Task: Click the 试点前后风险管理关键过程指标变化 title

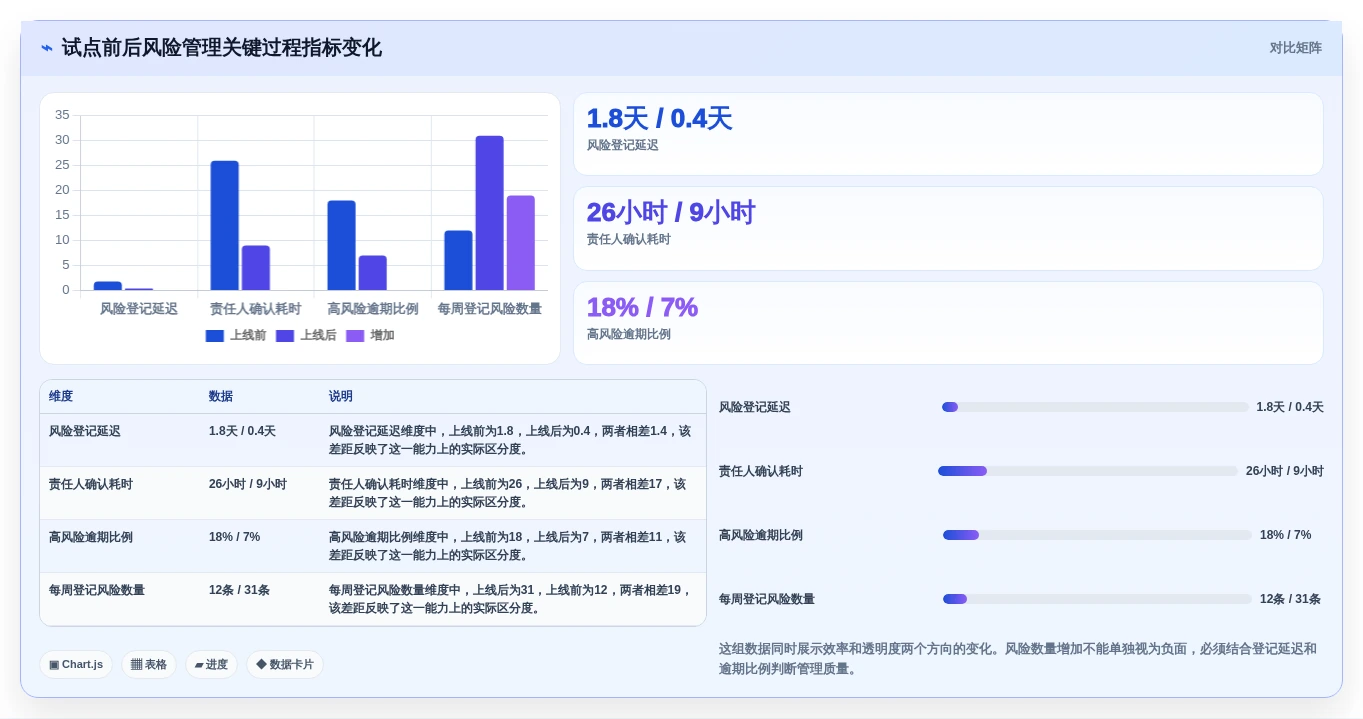Action: [222, 48]
